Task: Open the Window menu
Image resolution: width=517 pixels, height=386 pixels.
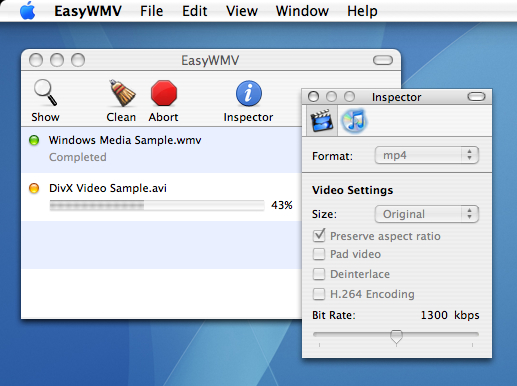Action: (x=302, y=11)
